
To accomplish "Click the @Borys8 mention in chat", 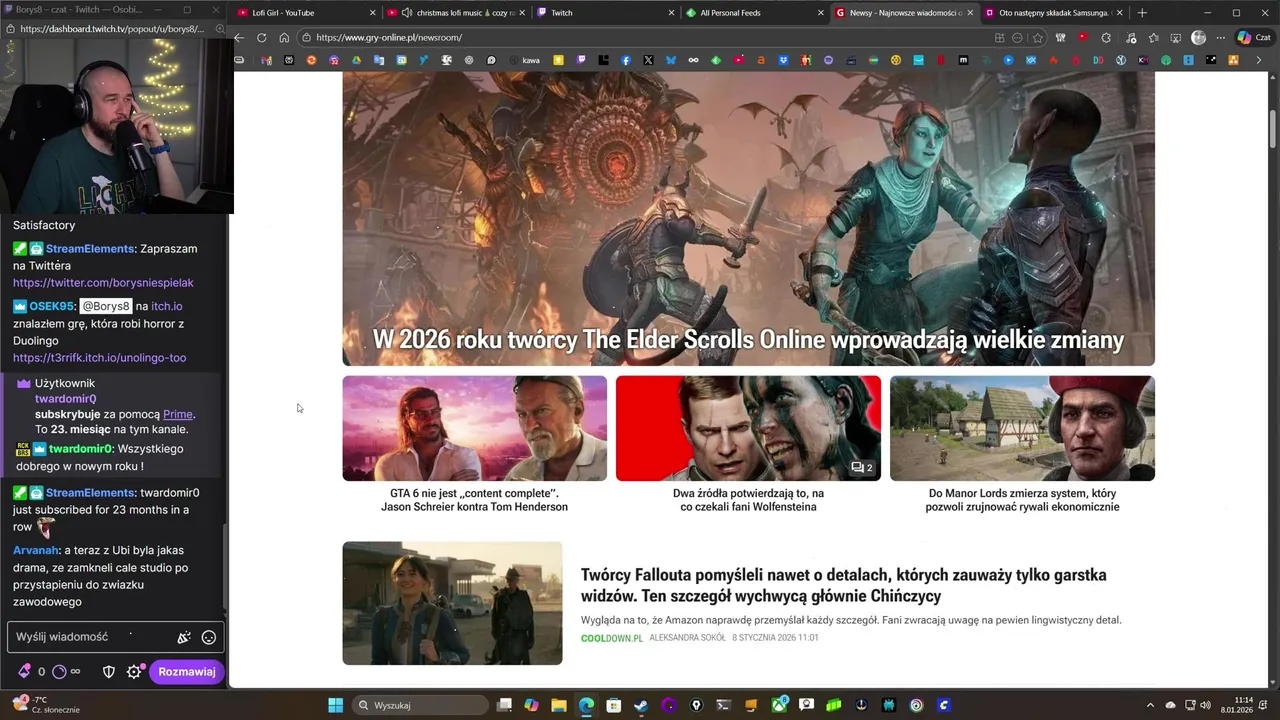I will click(x=106, y=306).
